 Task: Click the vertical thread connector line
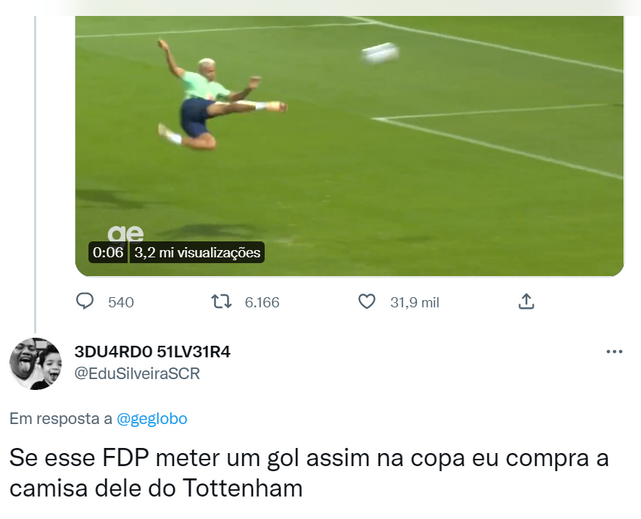coord(35,174)
